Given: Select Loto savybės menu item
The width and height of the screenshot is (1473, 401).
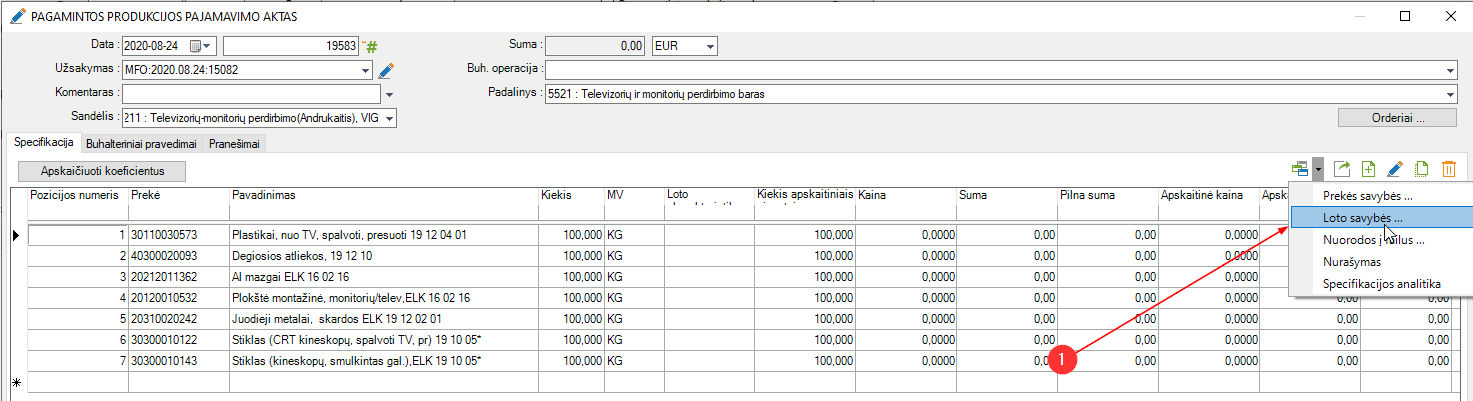Looking at the screenshot, I should 1381,217.
